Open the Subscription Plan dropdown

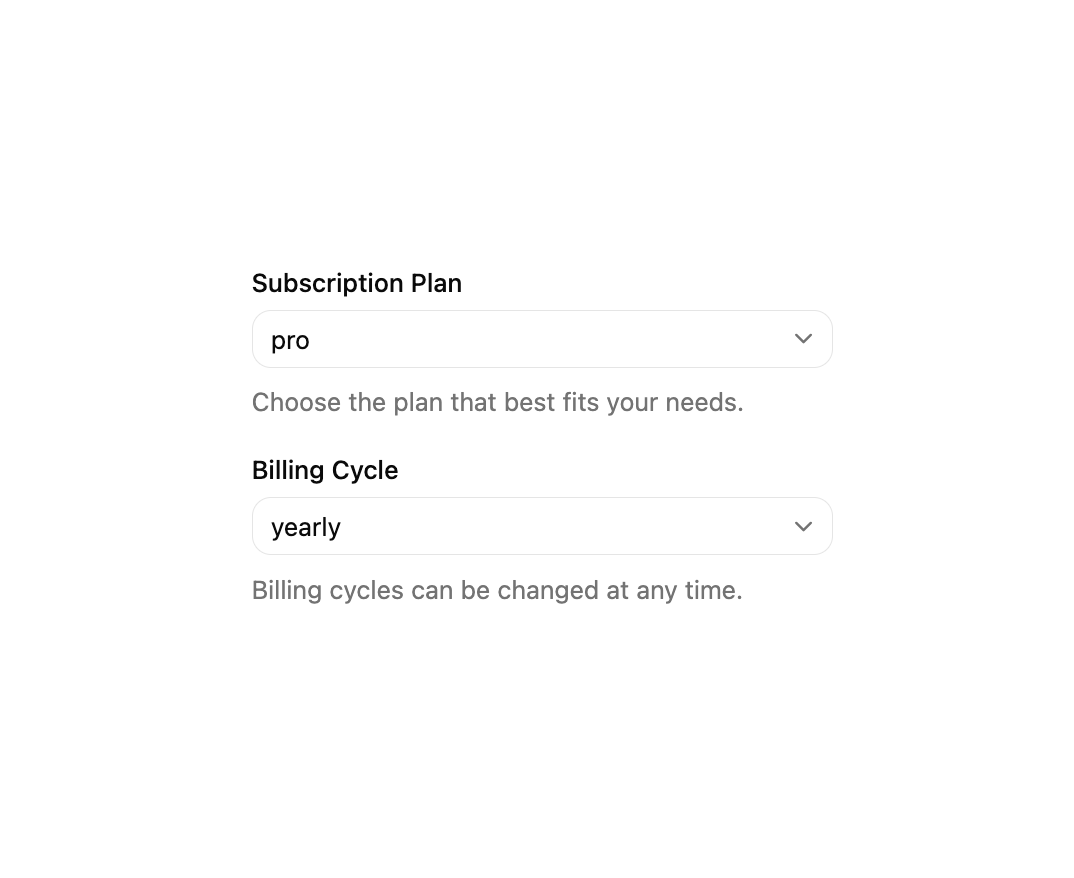coord(542,339)
